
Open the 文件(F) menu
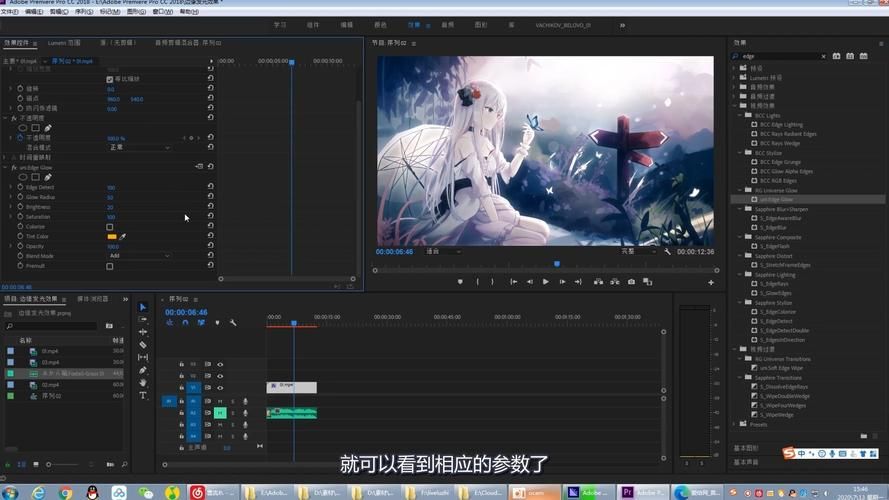point(10,11)
